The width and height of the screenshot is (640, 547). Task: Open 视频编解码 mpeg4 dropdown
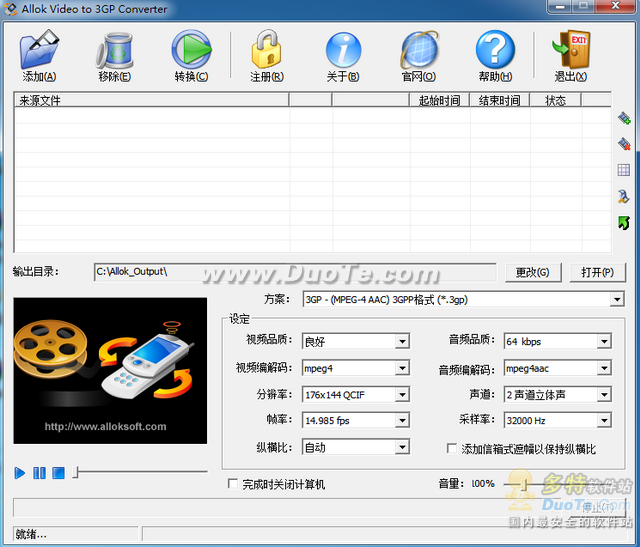point(402,368)
